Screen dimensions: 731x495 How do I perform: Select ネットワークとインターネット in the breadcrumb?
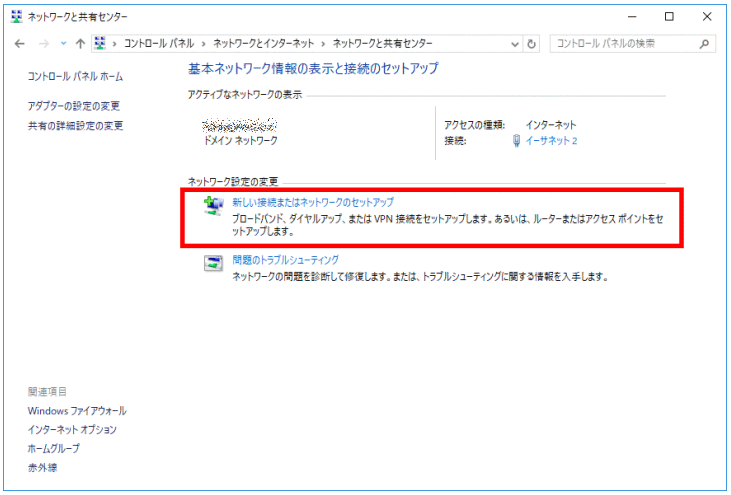(267, 44)
